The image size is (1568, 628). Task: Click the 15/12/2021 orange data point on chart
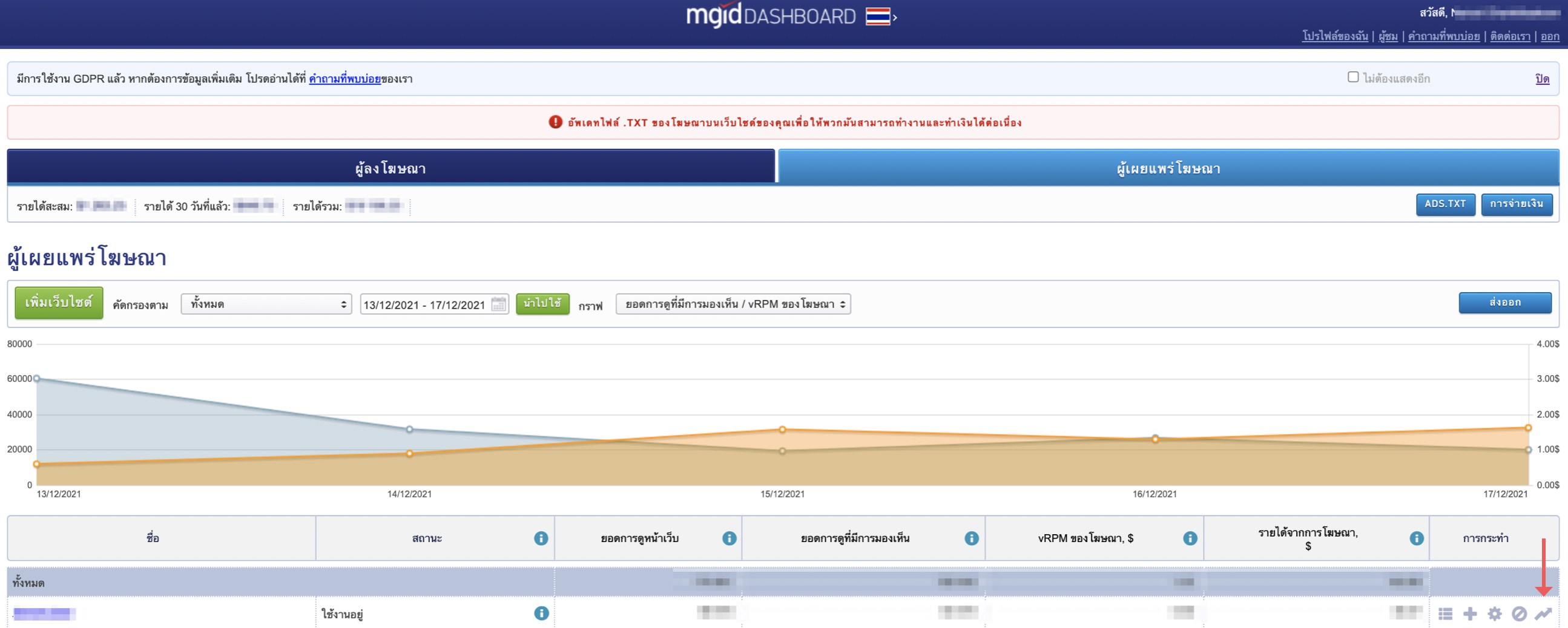pos(782,430)
